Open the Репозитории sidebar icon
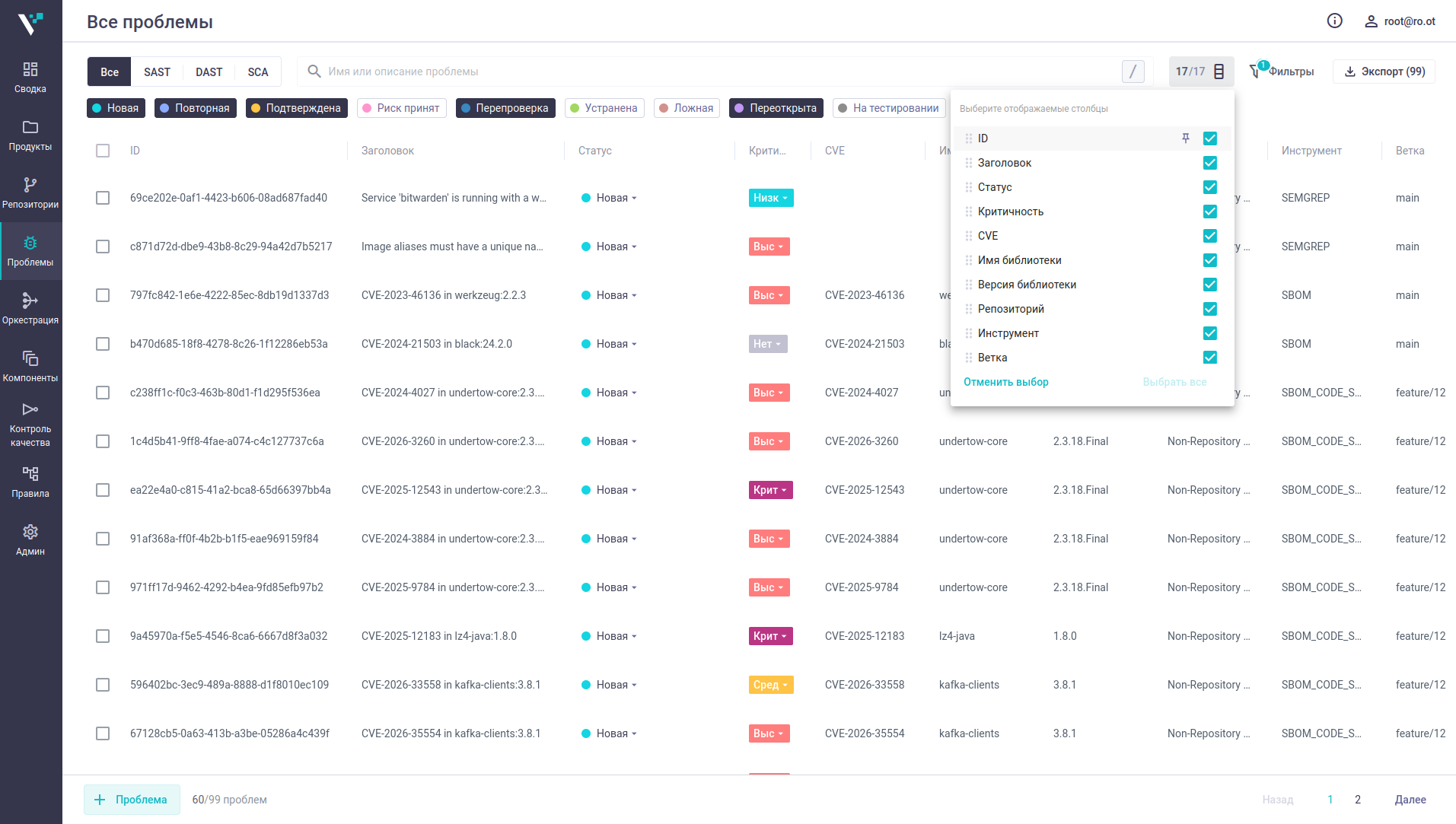The height and width of the screenshot is (824, 1456). [x=30, y=185]
